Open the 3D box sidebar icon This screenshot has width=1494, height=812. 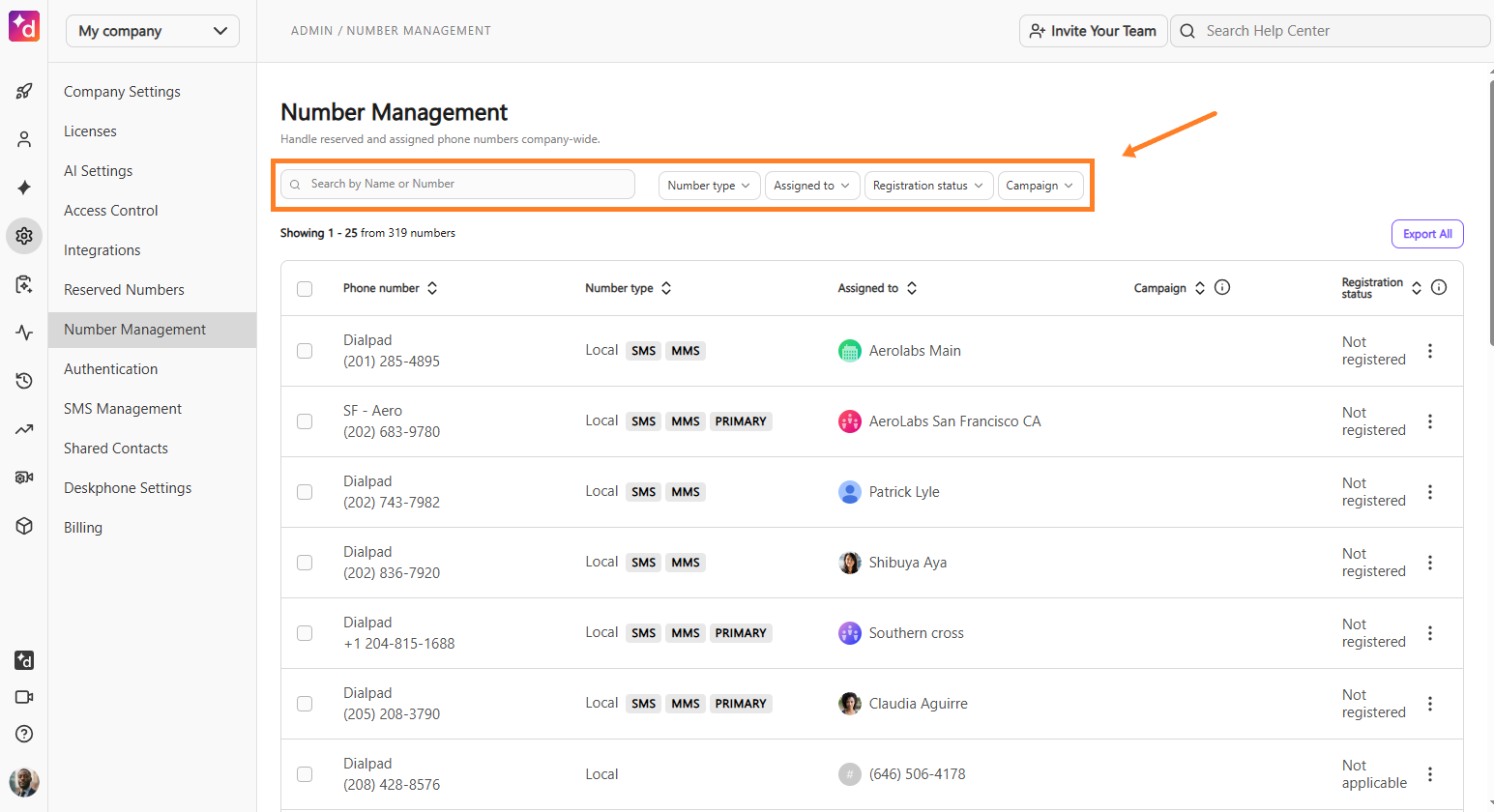tap(24, 526)
